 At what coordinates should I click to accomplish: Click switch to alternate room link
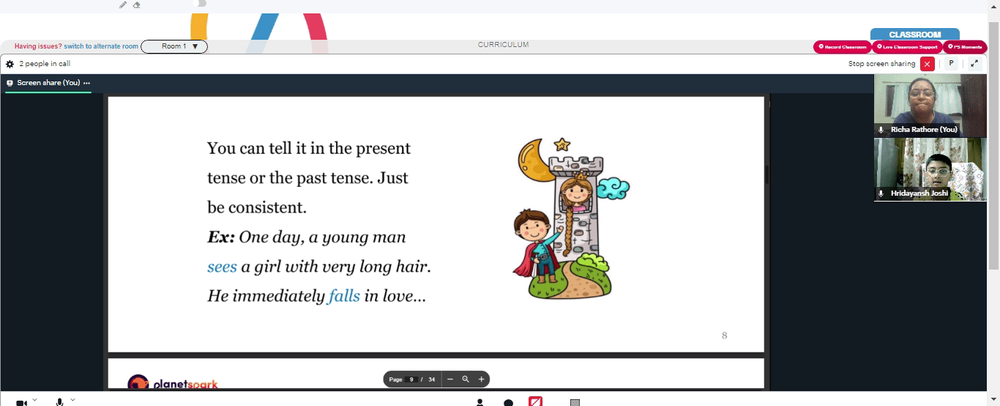pos(101,47)
